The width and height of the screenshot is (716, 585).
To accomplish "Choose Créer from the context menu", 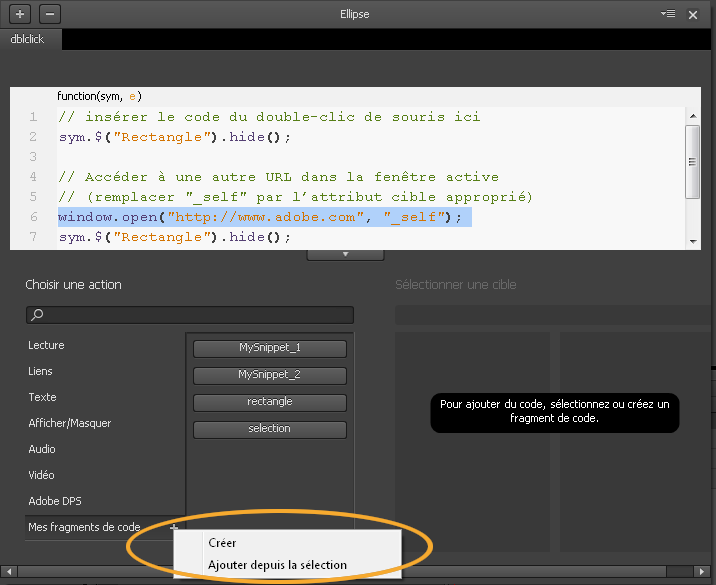I will pyautogui.click(x=222, y=543).
